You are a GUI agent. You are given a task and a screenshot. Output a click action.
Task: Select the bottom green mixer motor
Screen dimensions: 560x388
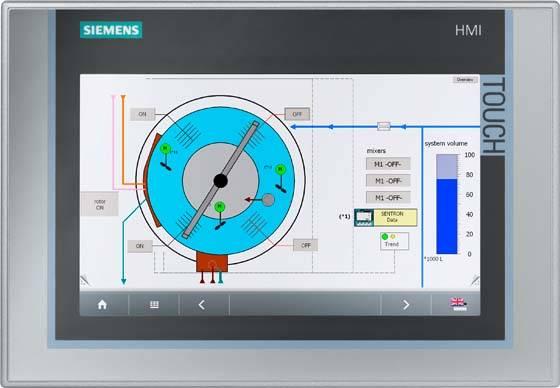pos(220,207)
